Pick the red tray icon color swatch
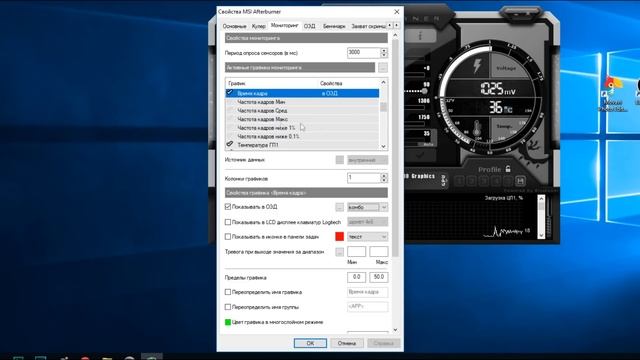The width and height of the screenshot is (640, 360). click(x=340, y=237)
